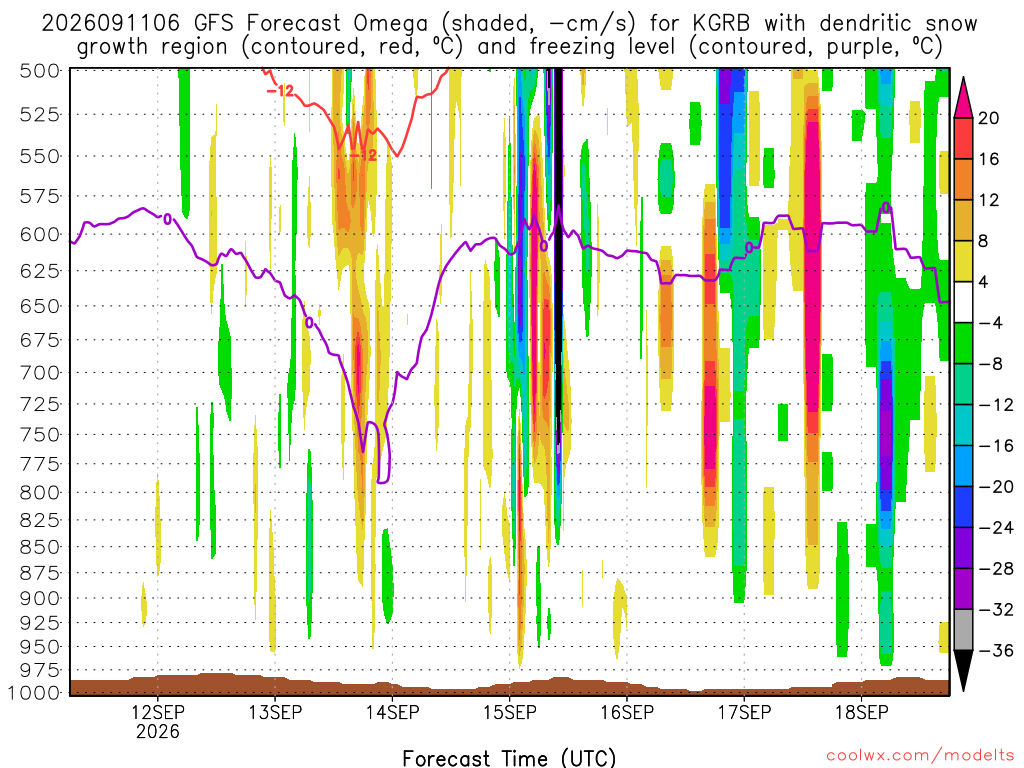Select the red 16-20 colorbar segment
This screenshot has height=768, width=1024.
coord(963,138)
